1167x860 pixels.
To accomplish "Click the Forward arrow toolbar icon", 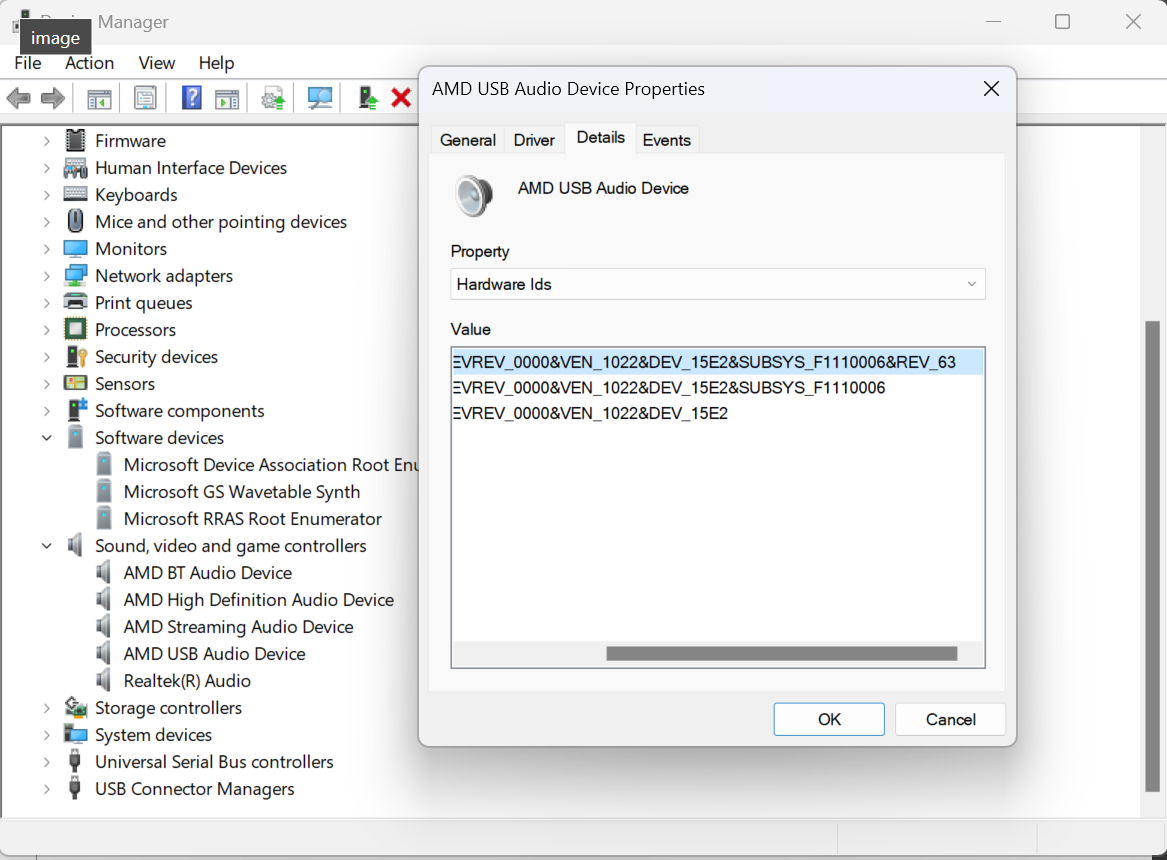I will pos(53,97).
